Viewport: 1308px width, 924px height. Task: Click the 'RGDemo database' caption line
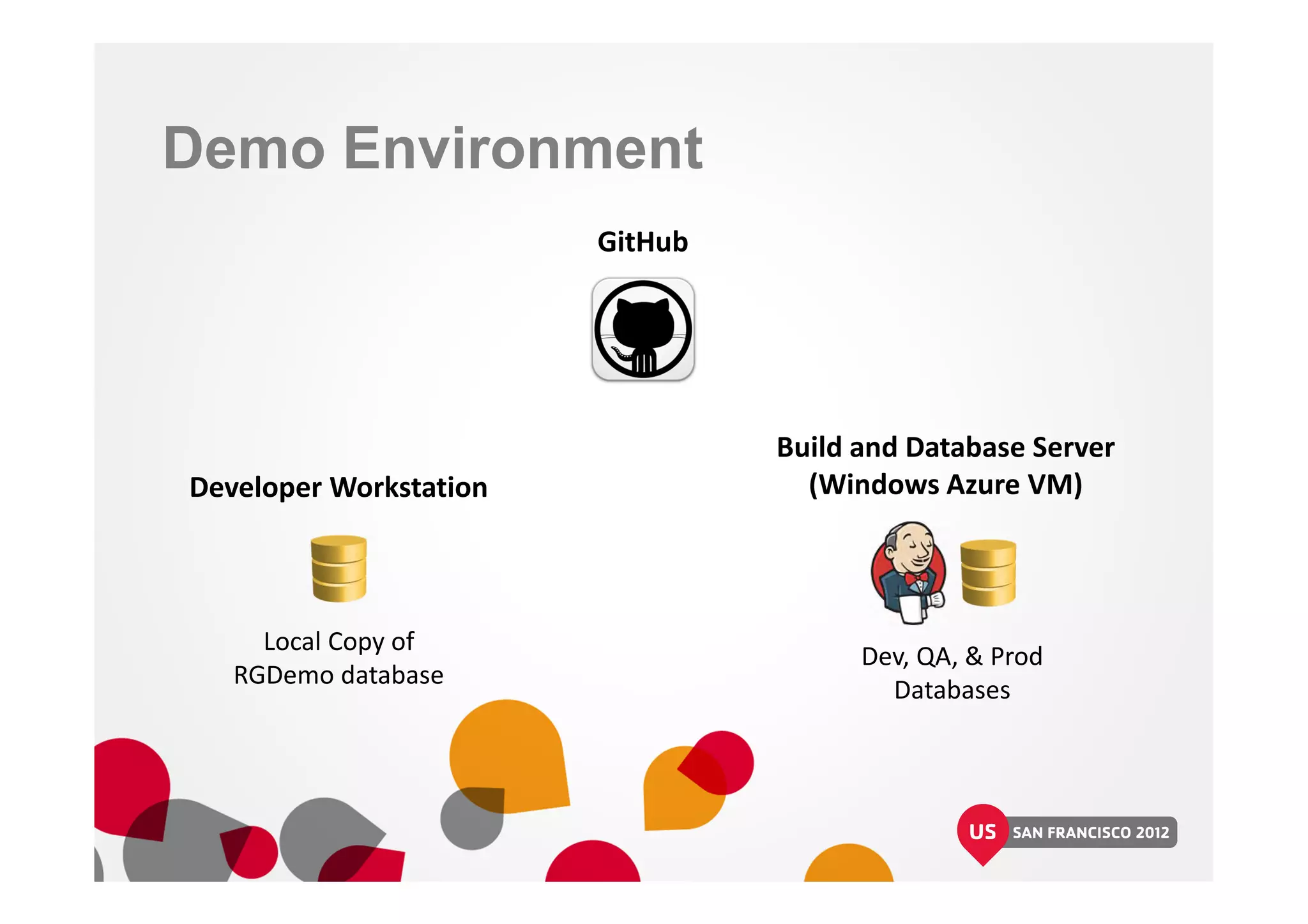pyautogui.click(x=338, y=675)
